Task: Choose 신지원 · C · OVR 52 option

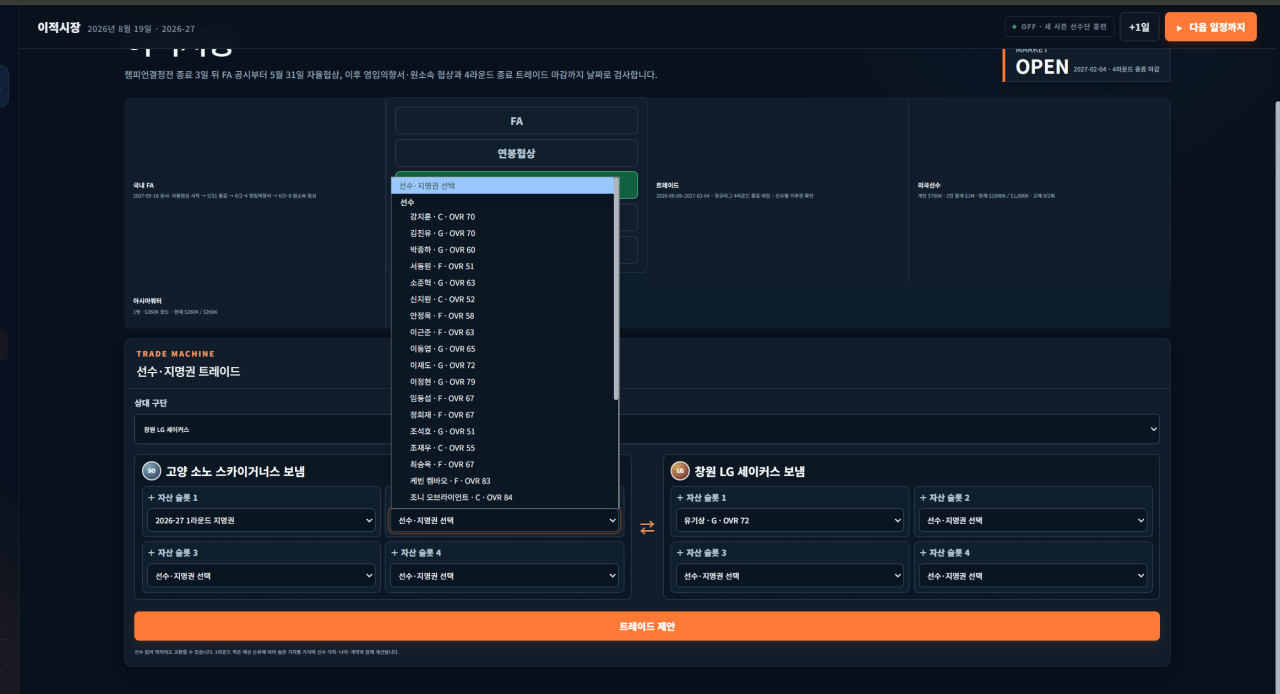Action: click(502, 299)
